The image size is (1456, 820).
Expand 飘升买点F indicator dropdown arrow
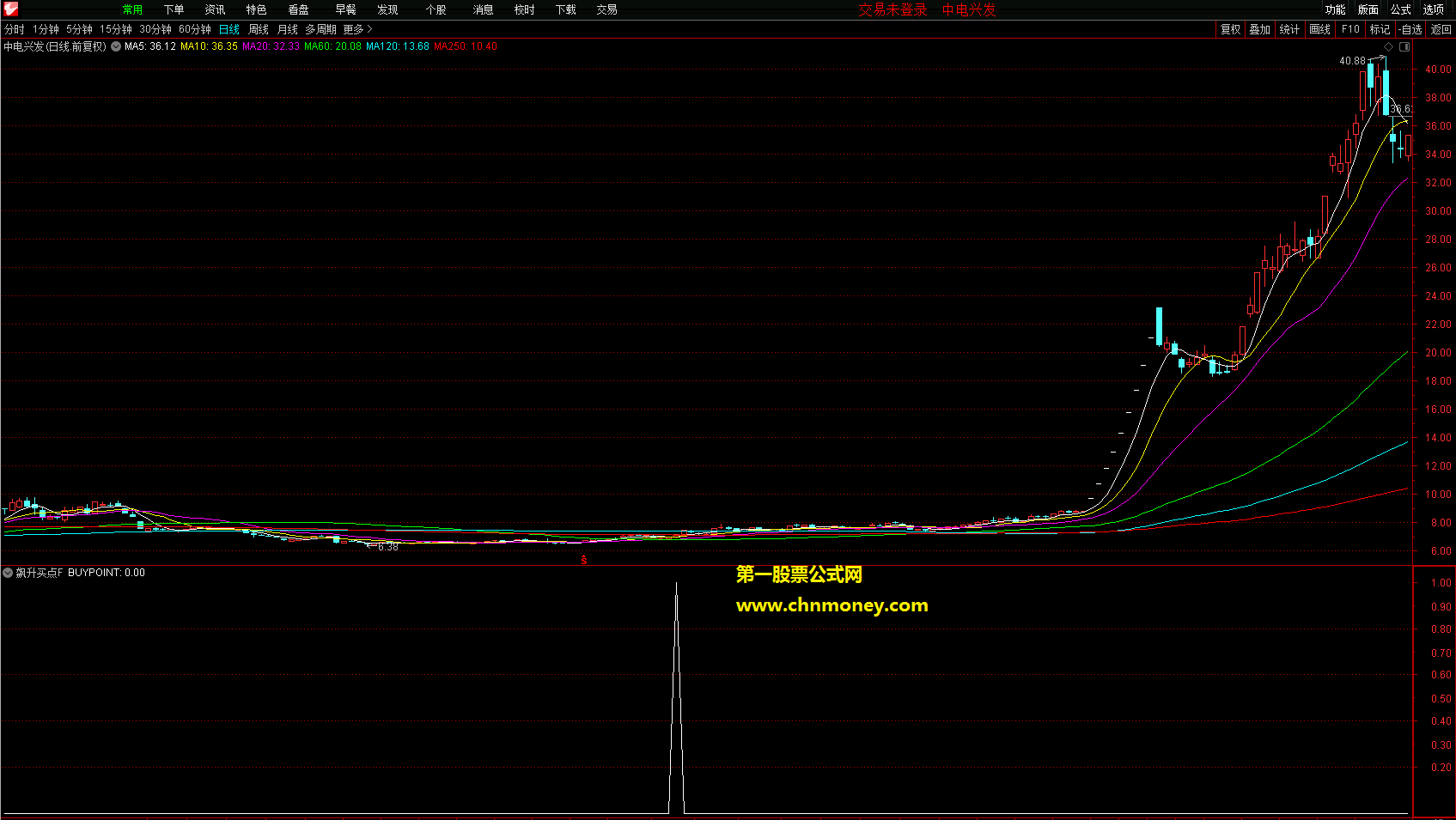[x=8, y=573]
